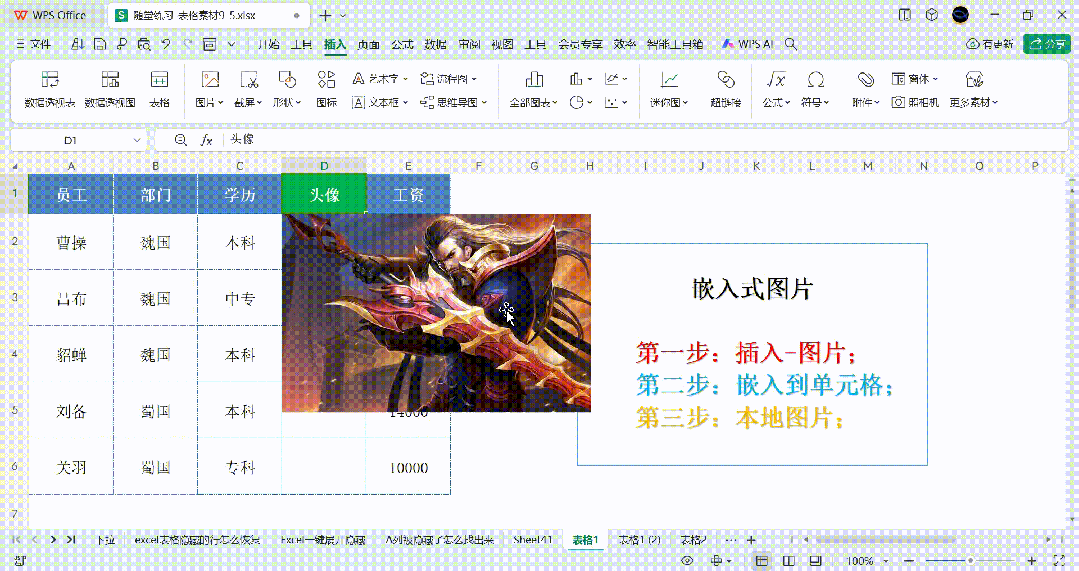1079x571 pixels.
Task: Click zoom out minus button
Action: pyautogui.click(x=909, y=561)
